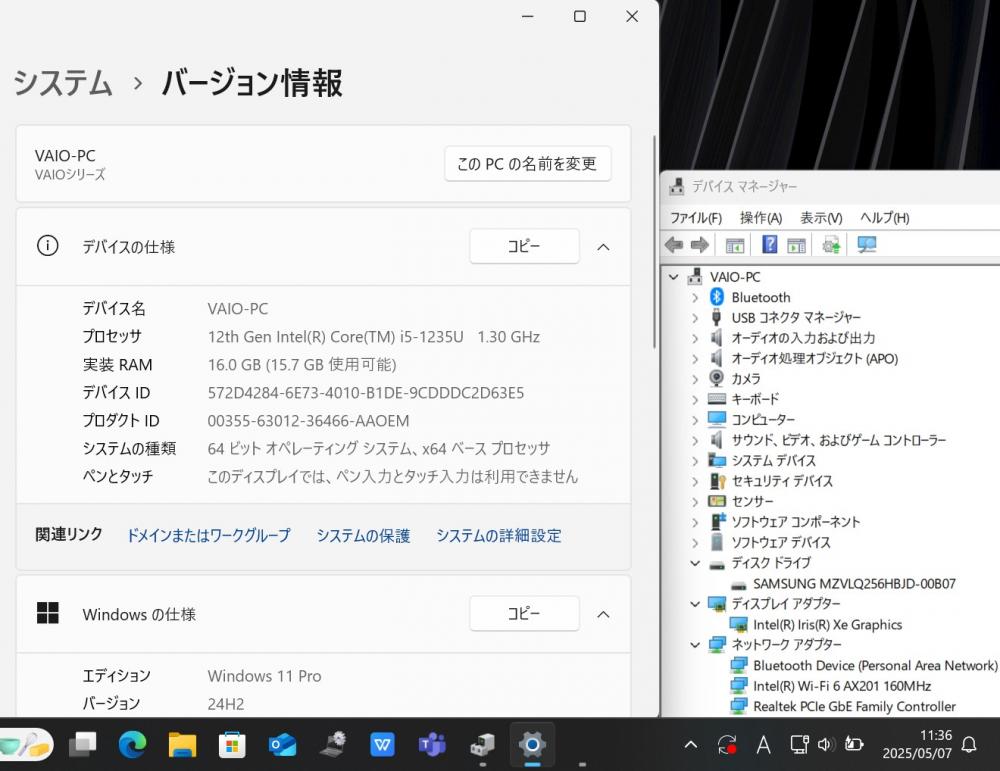
Task: Open the ファイル(F) menu
Action: pos(696,218)
